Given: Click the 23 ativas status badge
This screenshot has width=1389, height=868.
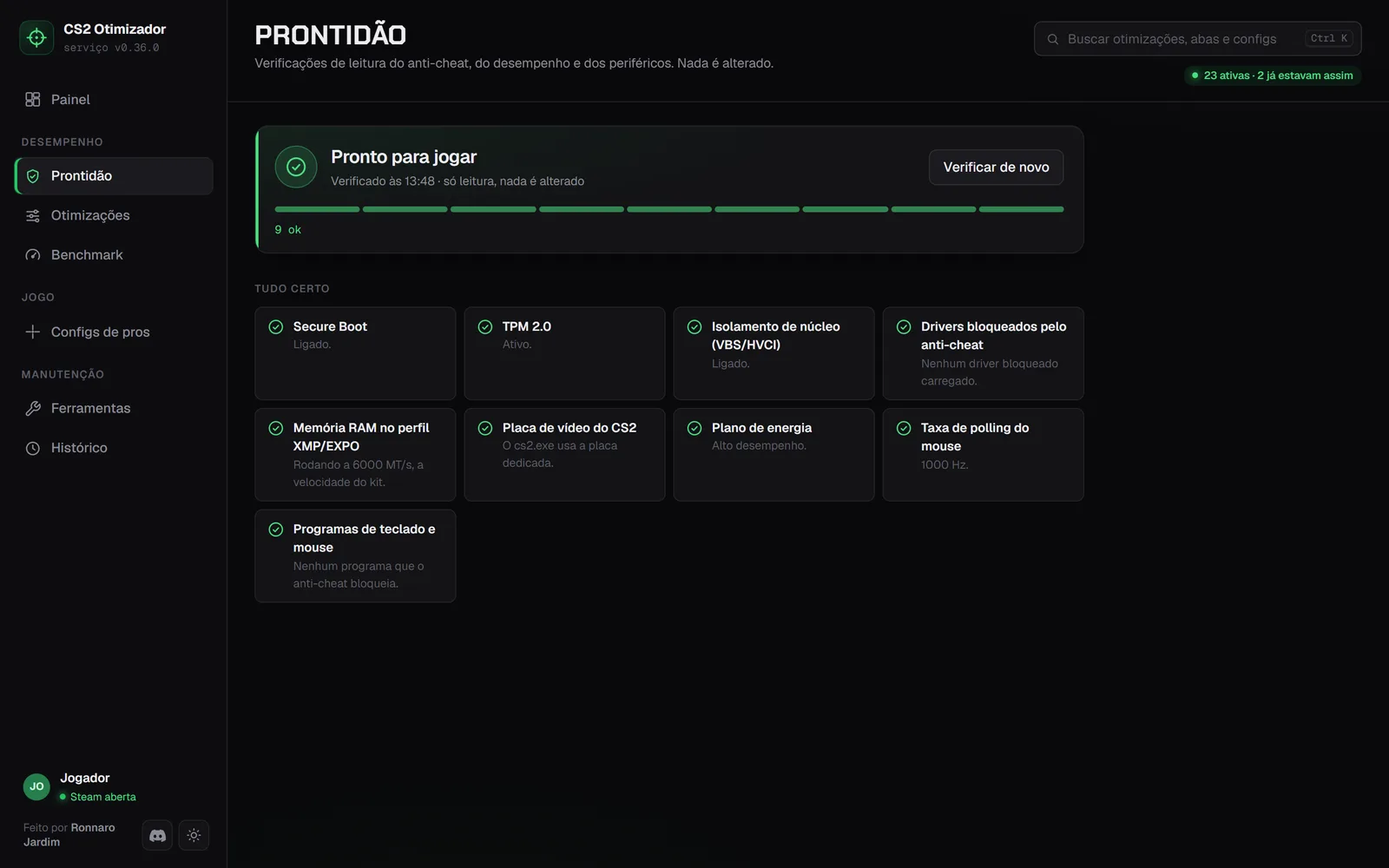Looking at the screenshot, I should click(x=1273, y=76).
